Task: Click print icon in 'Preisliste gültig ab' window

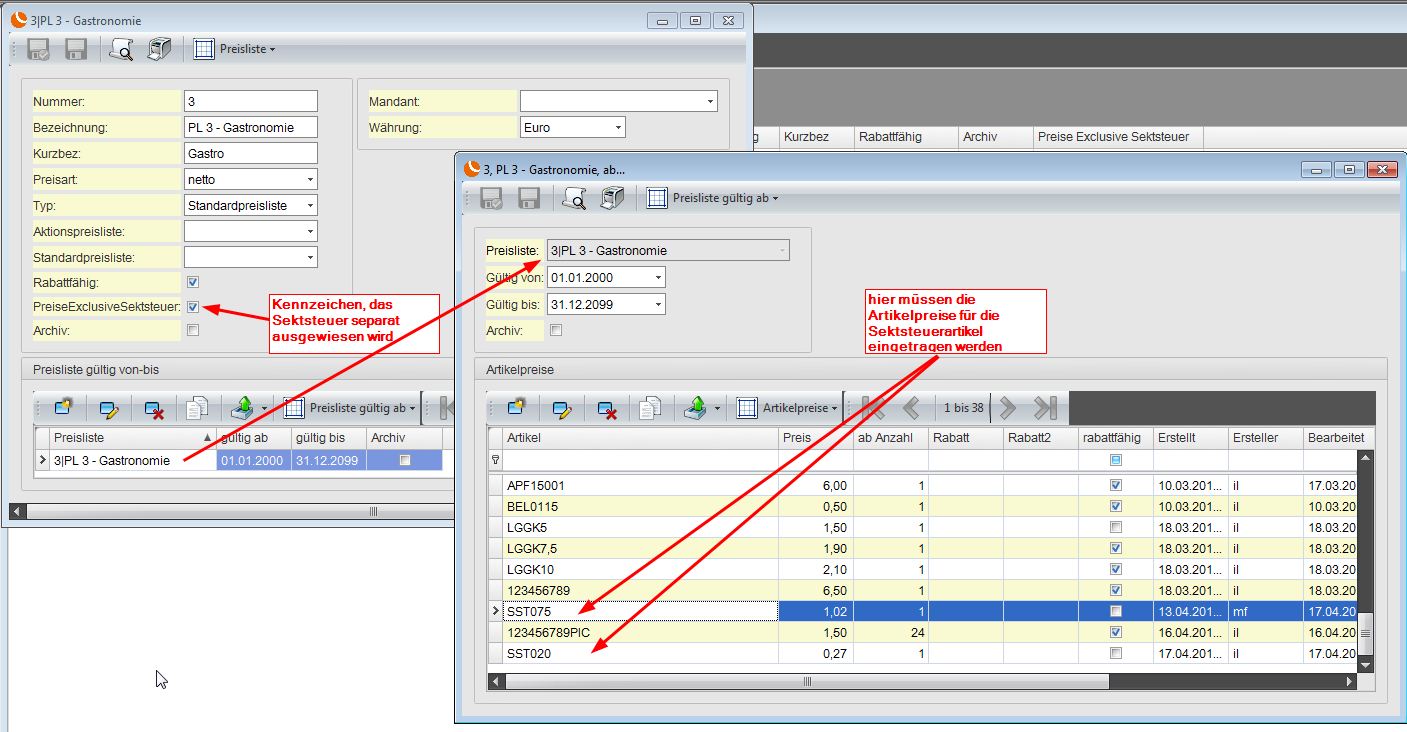Action: [x=612, y=198]
